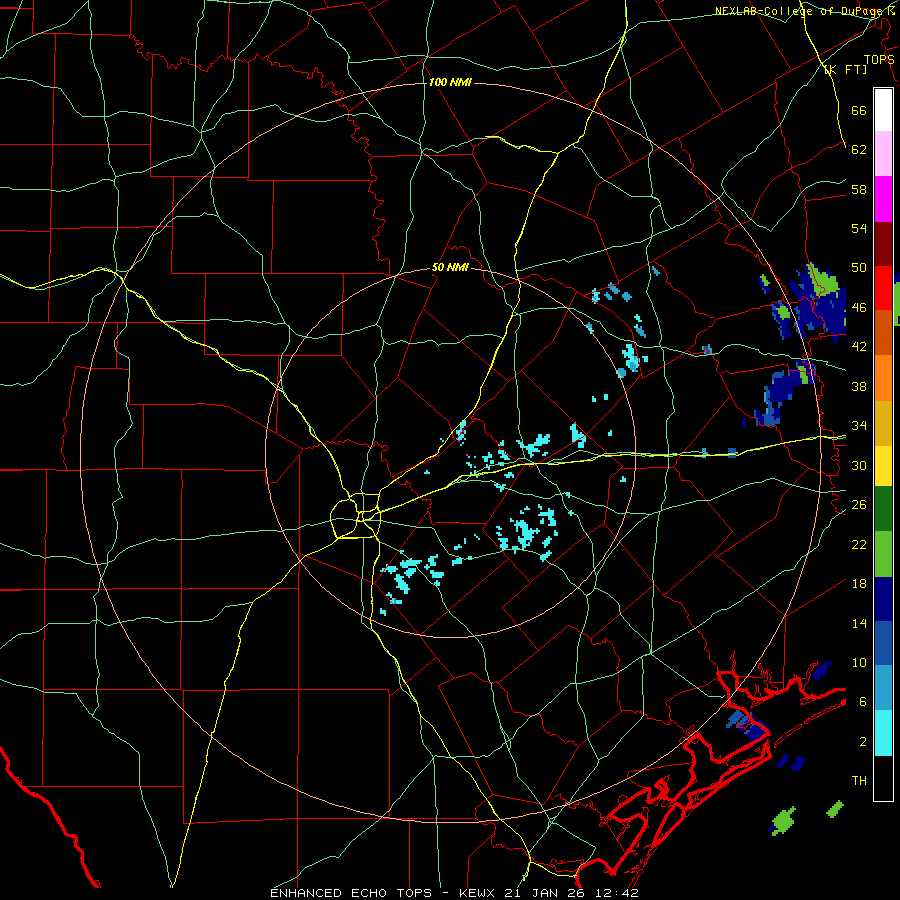Image resolution: width=900 pixels, height=900 pixels.
Task: Click the 62 legend value
Action: point(859,149)
